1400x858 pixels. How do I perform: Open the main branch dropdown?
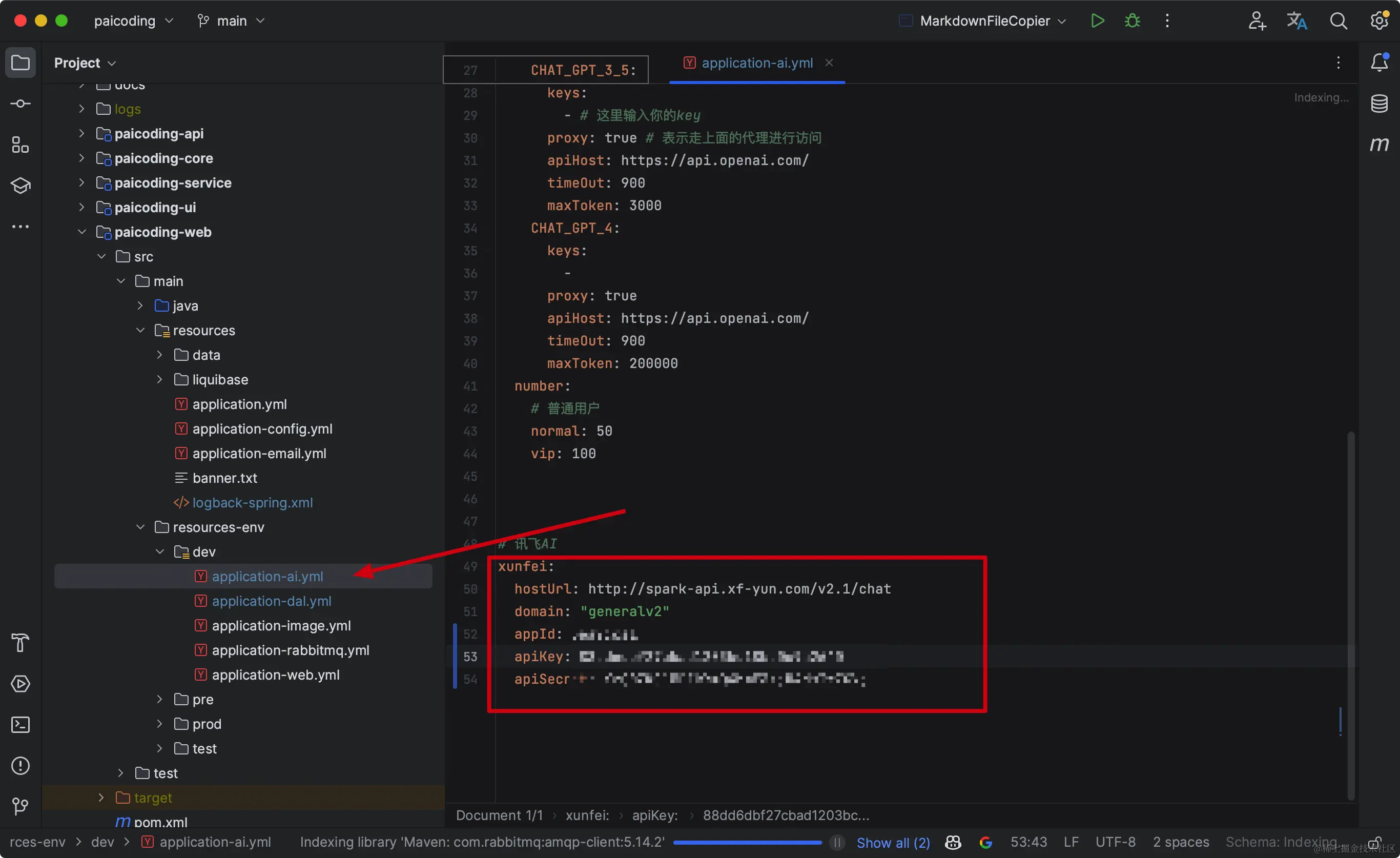click(231, 21)
